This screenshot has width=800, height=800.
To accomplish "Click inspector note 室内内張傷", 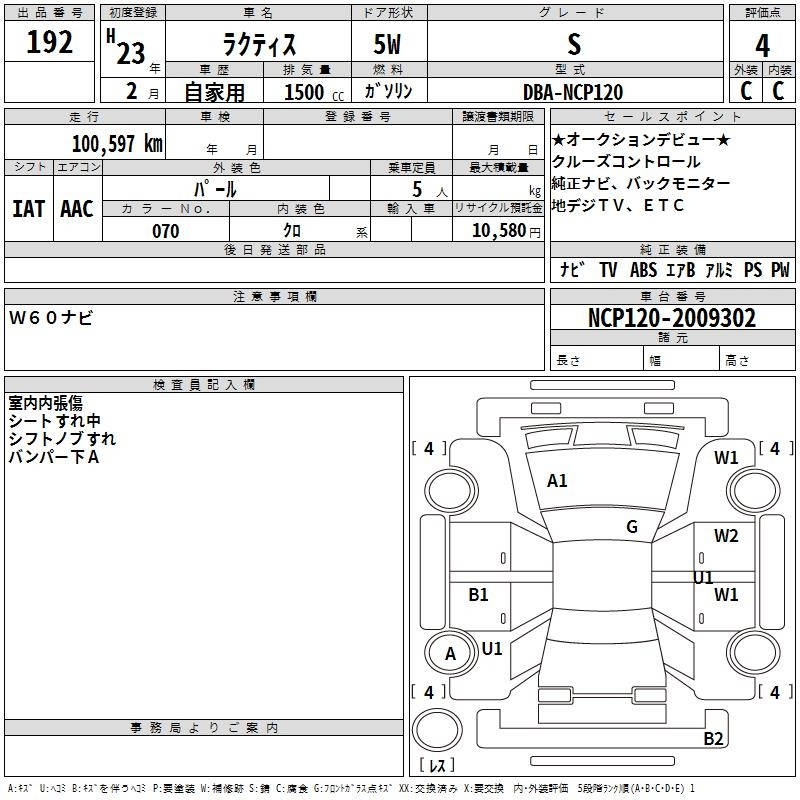I will 45,403.
